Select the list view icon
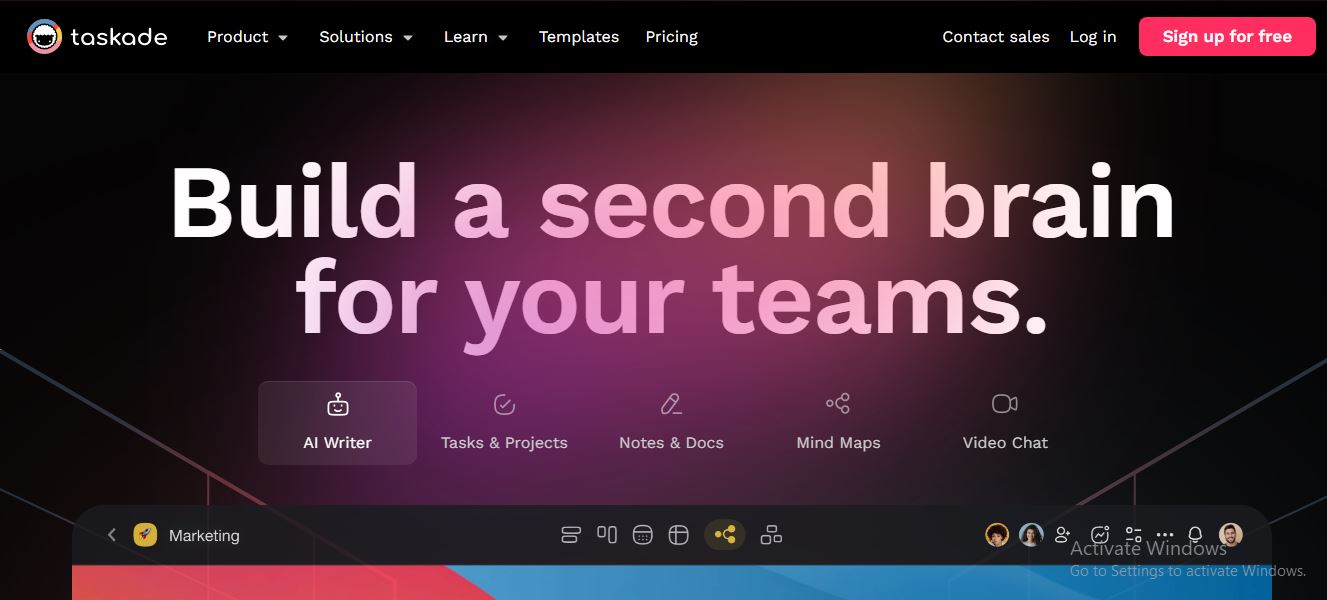 tap(571, 535)
